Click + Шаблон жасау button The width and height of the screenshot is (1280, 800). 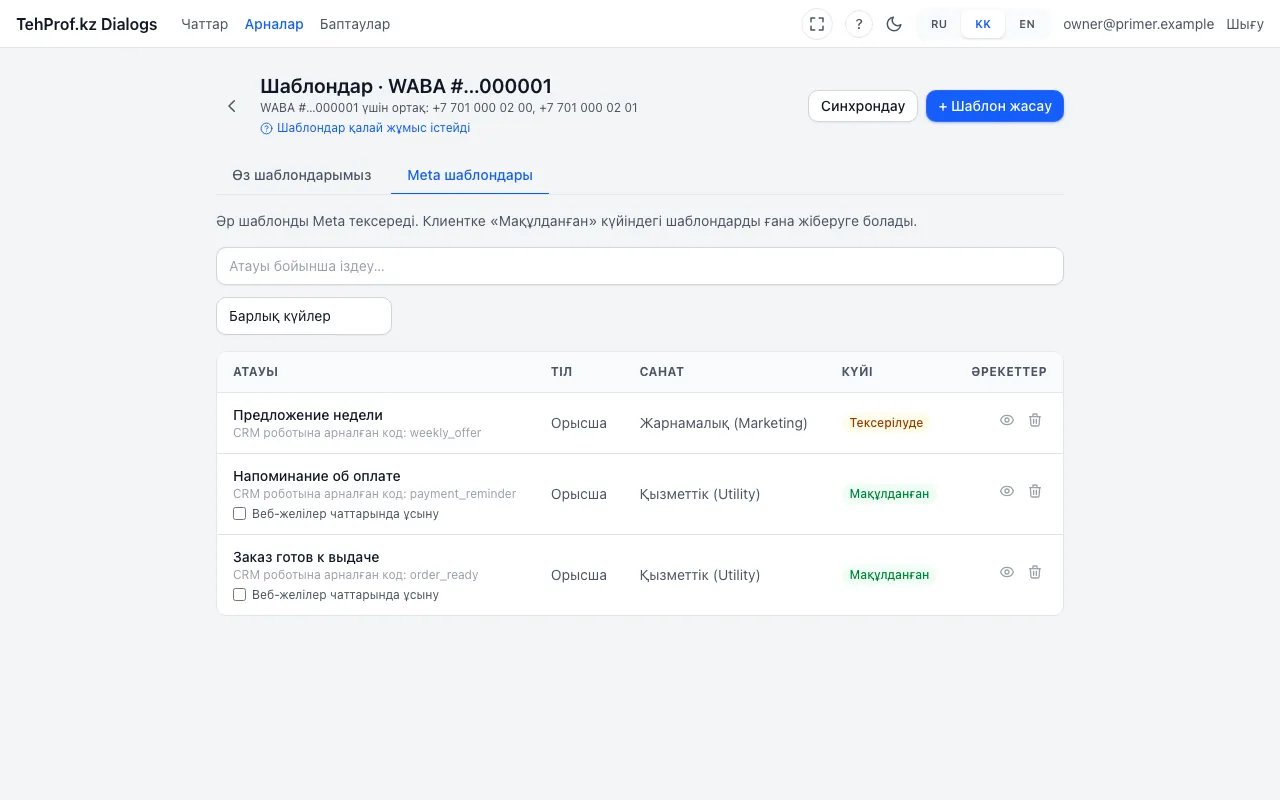click(x=995, y=106)
